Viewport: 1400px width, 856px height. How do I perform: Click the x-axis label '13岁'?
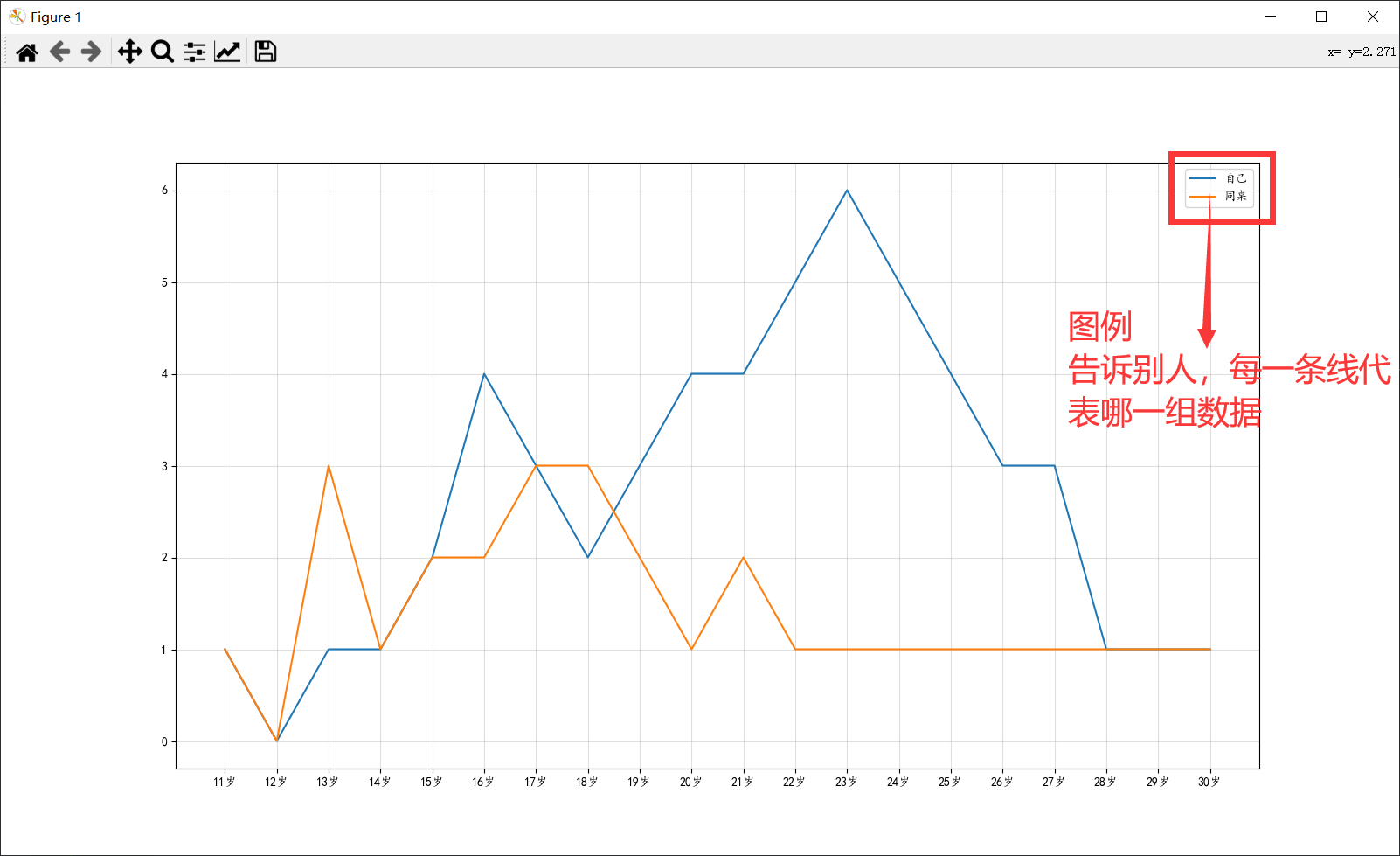point(328,782)
